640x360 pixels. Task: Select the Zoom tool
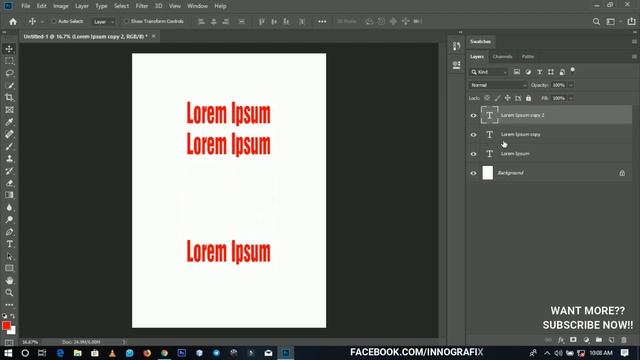tap(9, 293)
